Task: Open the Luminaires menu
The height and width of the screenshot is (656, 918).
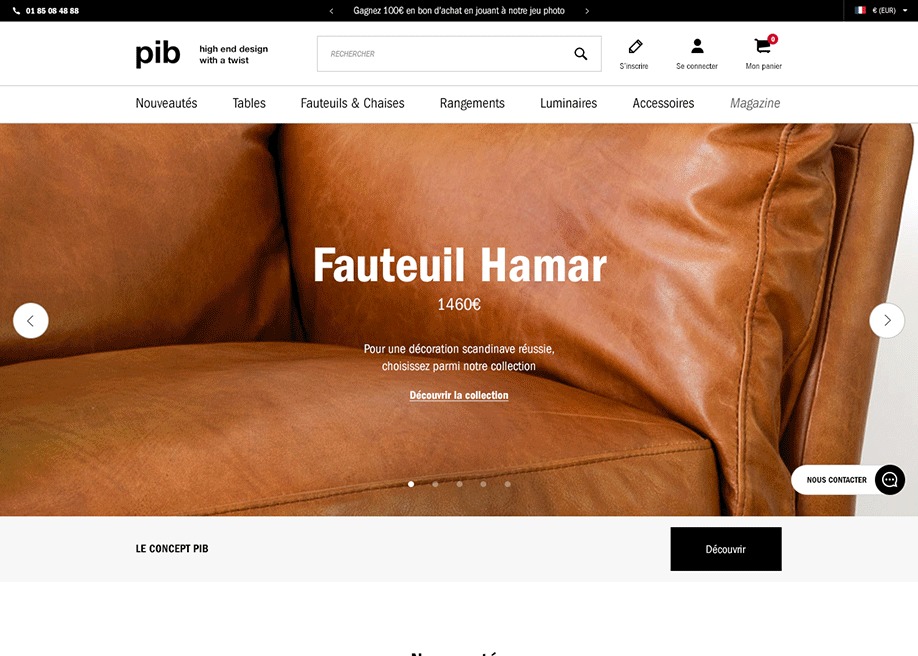Action: pyautogui.click(x=568, y=103)
